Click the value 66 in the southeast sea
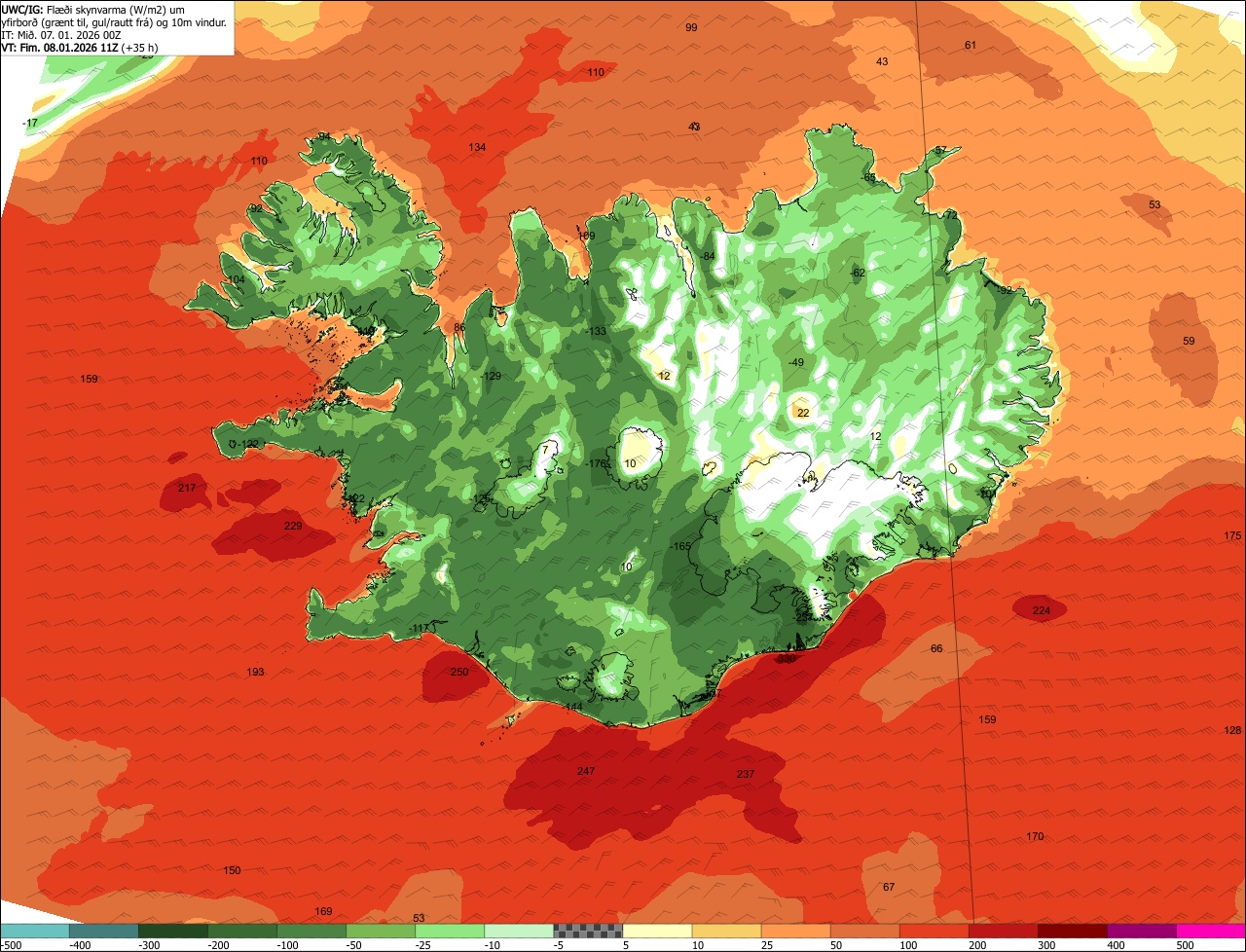Viewport: 1246px width, 952px height. [x=936, y=648]
